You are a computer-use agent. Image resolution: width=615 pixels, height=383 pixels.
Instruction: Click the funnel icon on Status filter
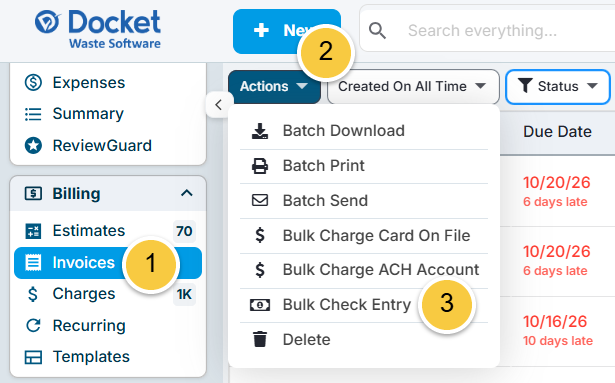525,86
